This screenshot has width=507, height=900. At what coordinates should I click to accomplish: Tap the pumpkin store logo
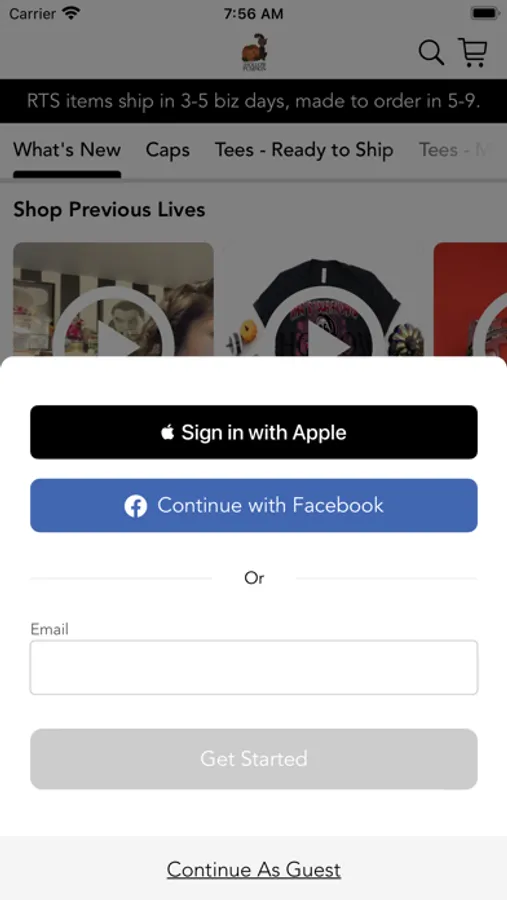pos(254,53)
